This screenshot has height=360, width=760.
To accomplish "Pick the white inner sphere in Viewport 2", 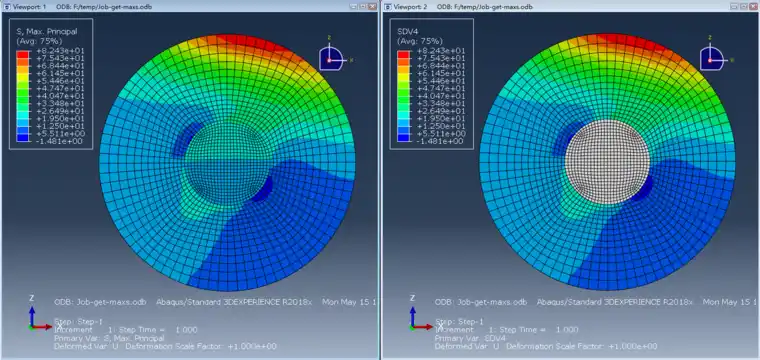I will 607,161.
